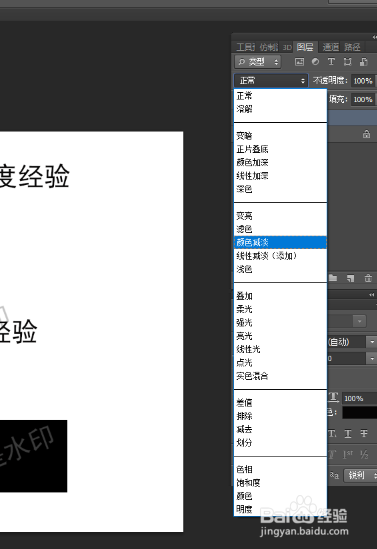The width and height of the screenshot is (377, 549).
Task: Switch to the 通道 tab
Action: coord(330,47)
